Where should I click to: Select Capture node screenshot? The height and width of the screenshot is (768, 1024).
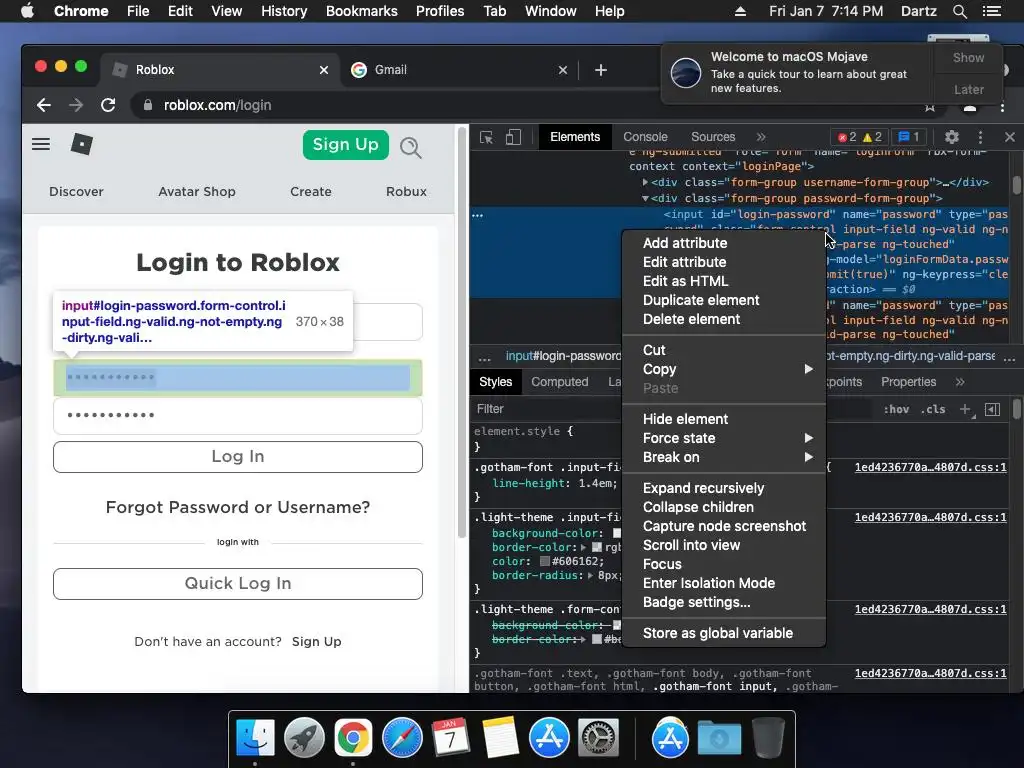coord(724,526)
